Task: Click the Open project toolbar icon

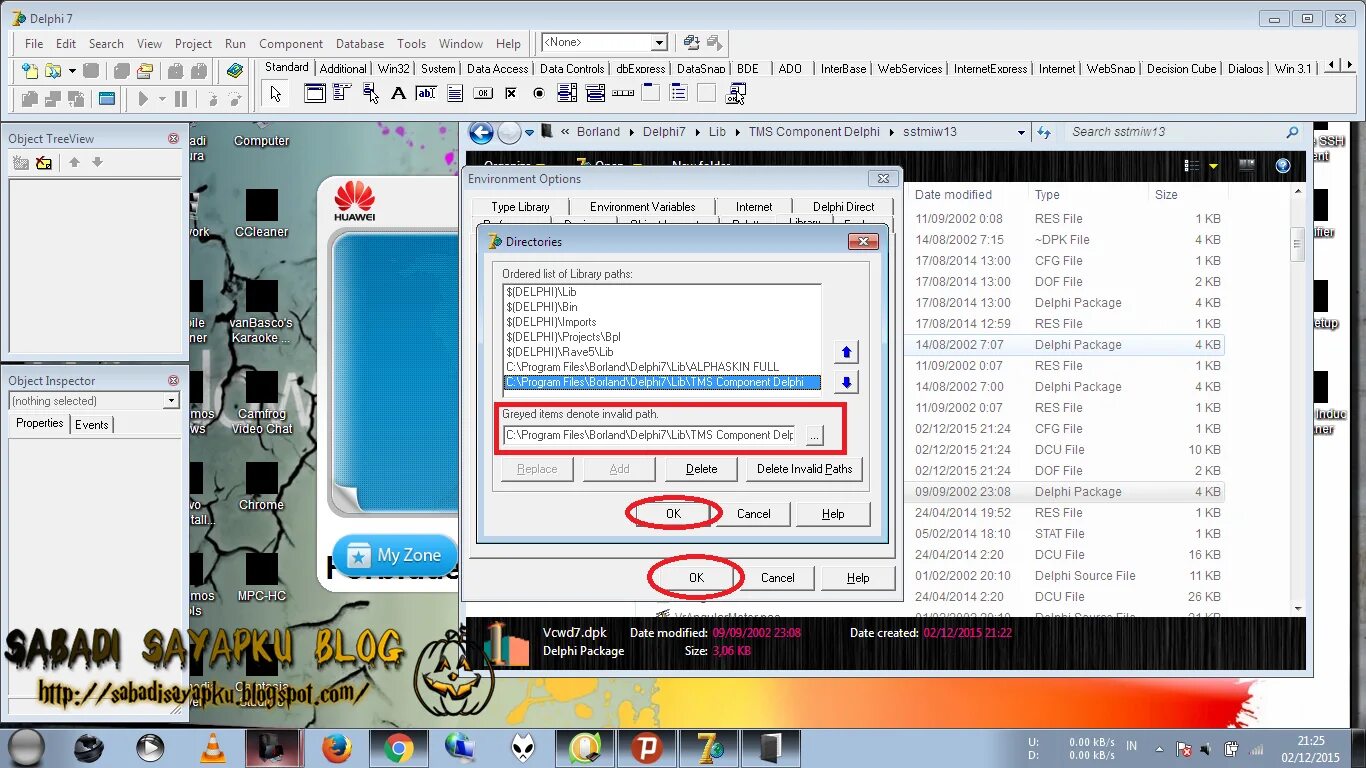Action: tap(145, 71)
